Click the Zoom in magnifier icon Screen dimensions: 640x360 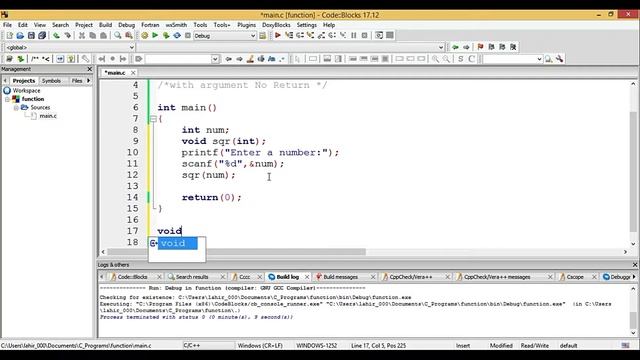pos(436,59)
